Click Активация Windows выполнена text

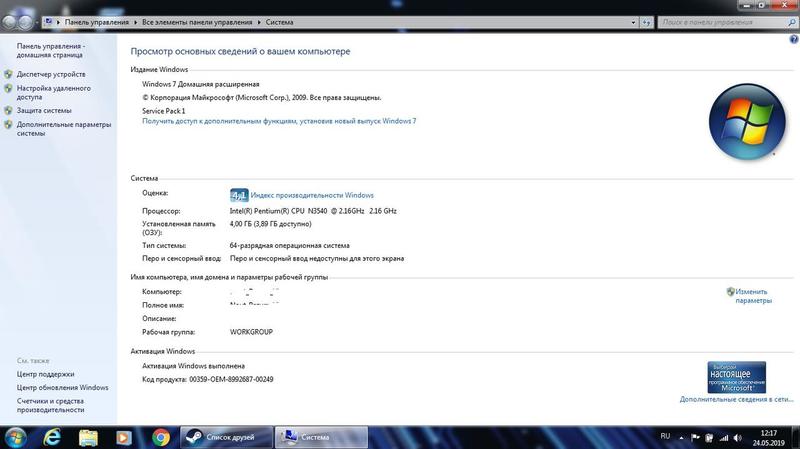[193, 366]
